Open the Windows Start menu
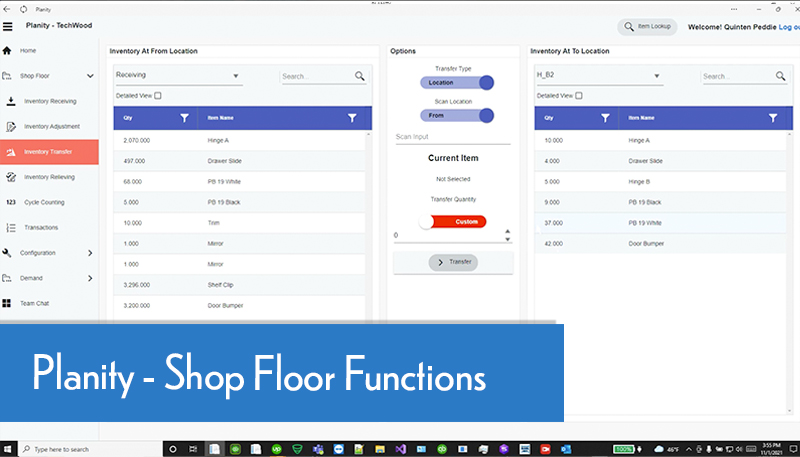Image resolution: width=800 pixels, height=457 pixels. point(8,449)
